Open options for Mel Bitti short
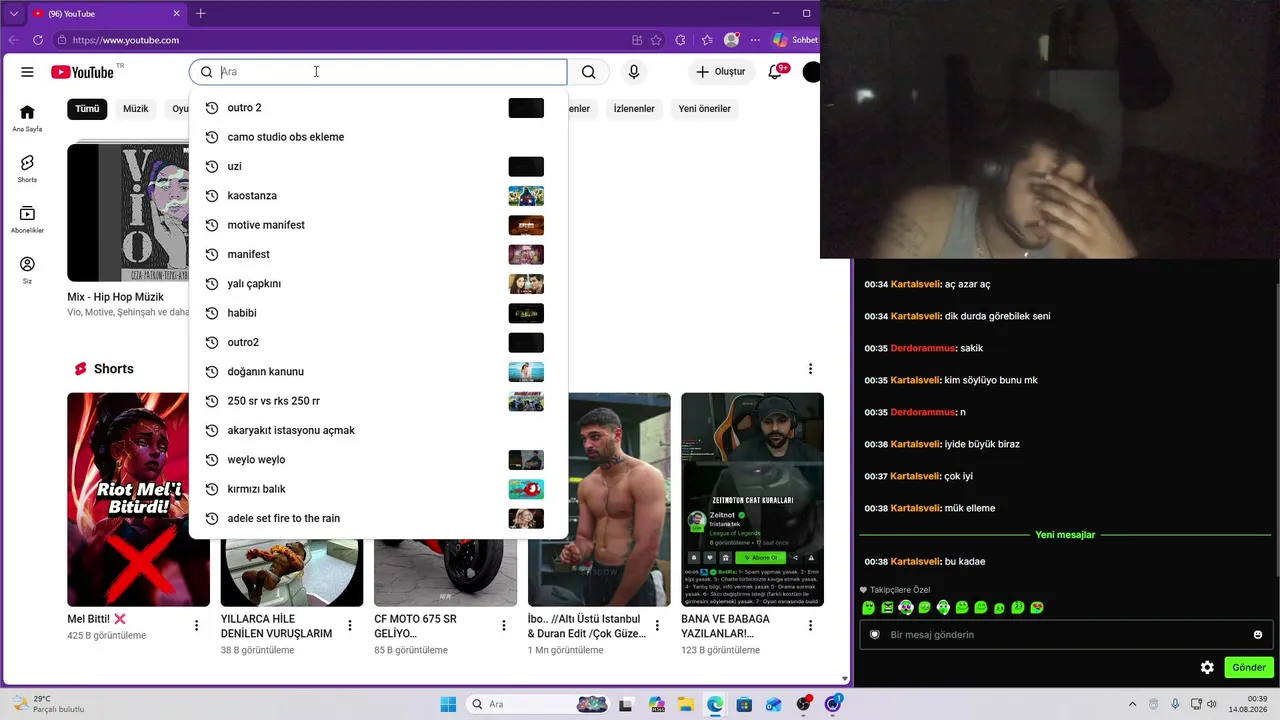This screenshot has width=1280, height=720. [197, 626]
